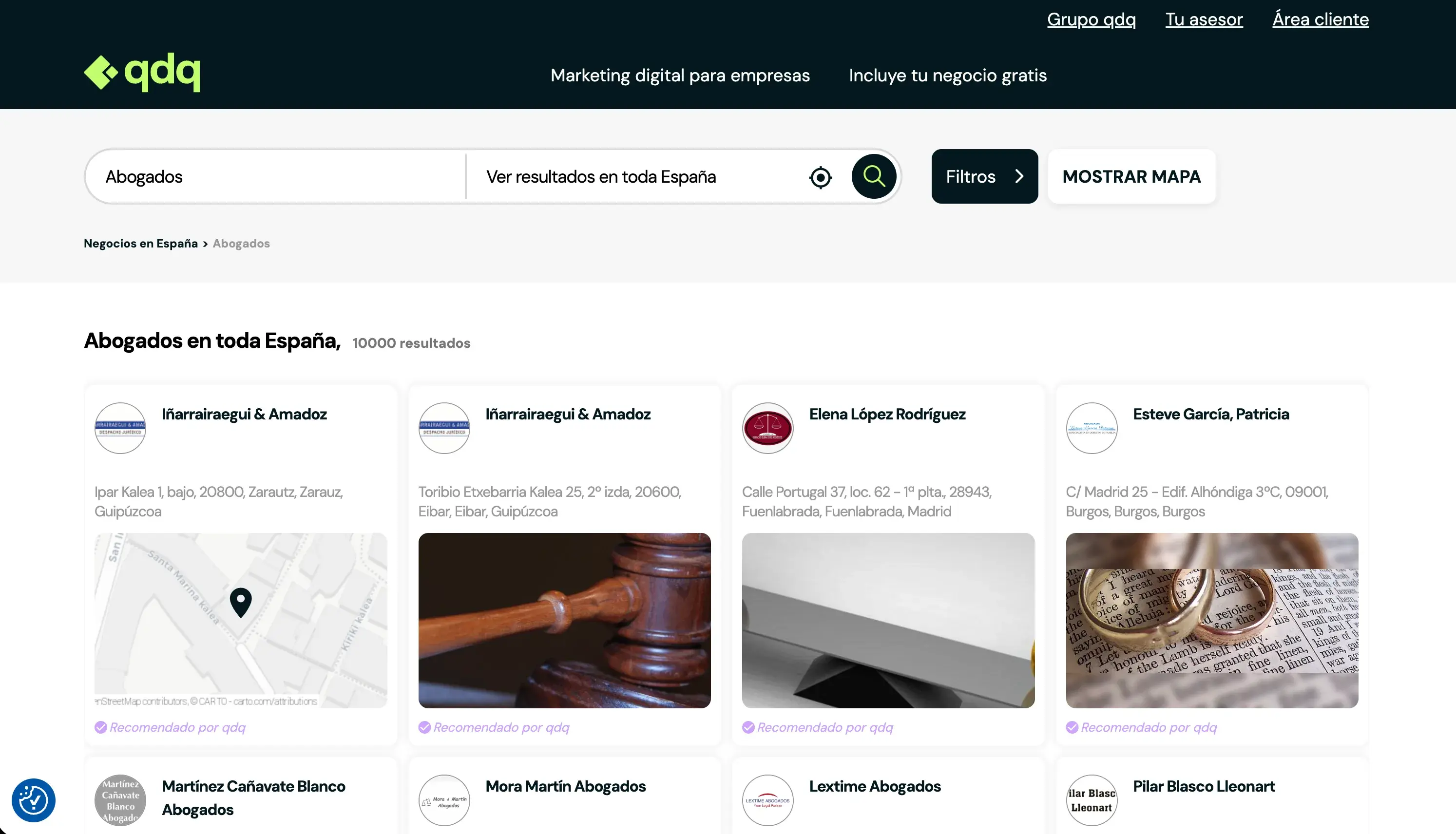The height and width of the screenshot is (834, 1456).
Task: Open the Zarautz street map thumbnail
Action: tap(241, 620)
